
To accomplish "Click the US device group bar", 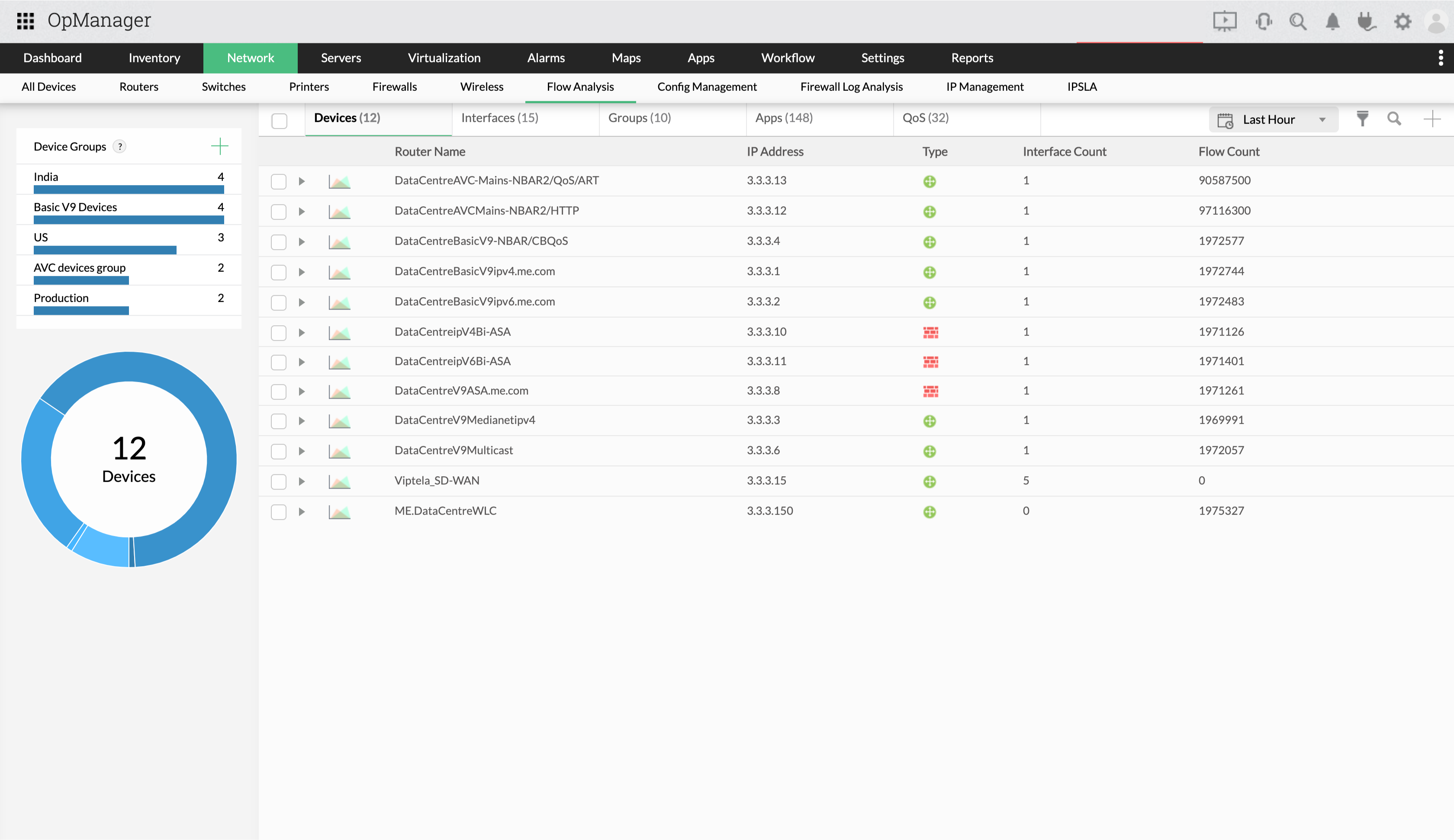I will coord(105,250).
